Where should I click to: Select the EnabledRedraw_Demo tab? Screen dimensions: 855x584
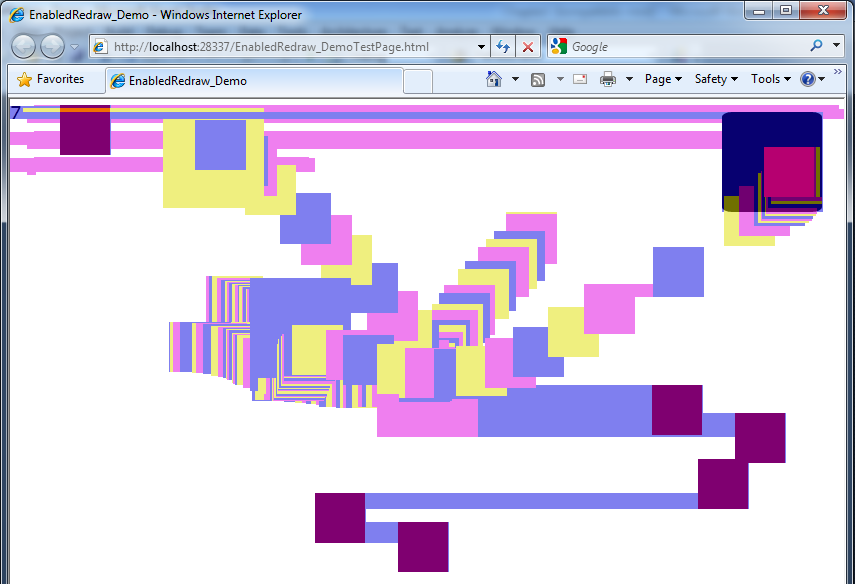coord(254,81)
